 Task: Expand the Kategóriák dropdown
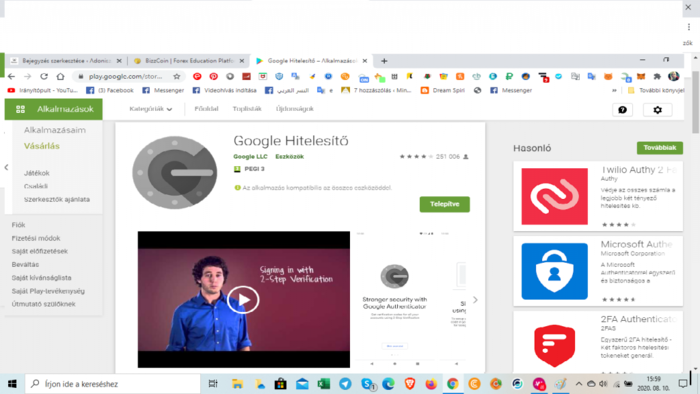150,109
